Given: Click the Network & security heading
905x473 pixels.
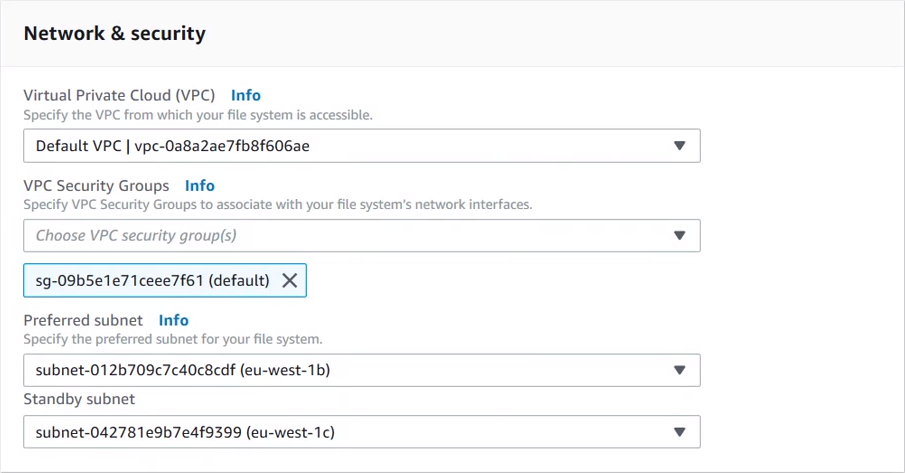Looking at the screenshot, I should [114, 33].
